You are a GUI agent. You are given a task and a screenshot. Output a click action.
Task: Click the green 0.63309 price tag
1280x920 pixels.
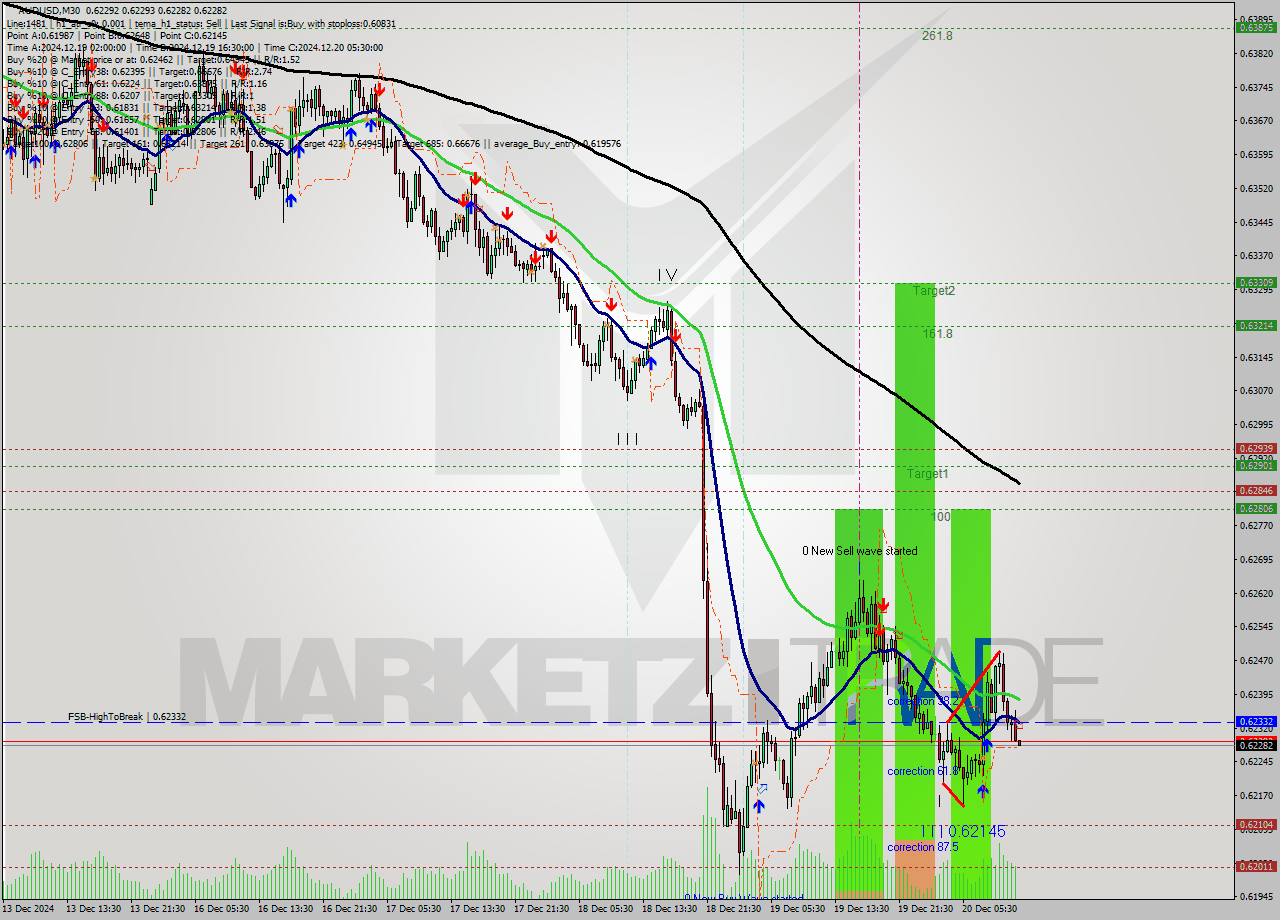1256,283
